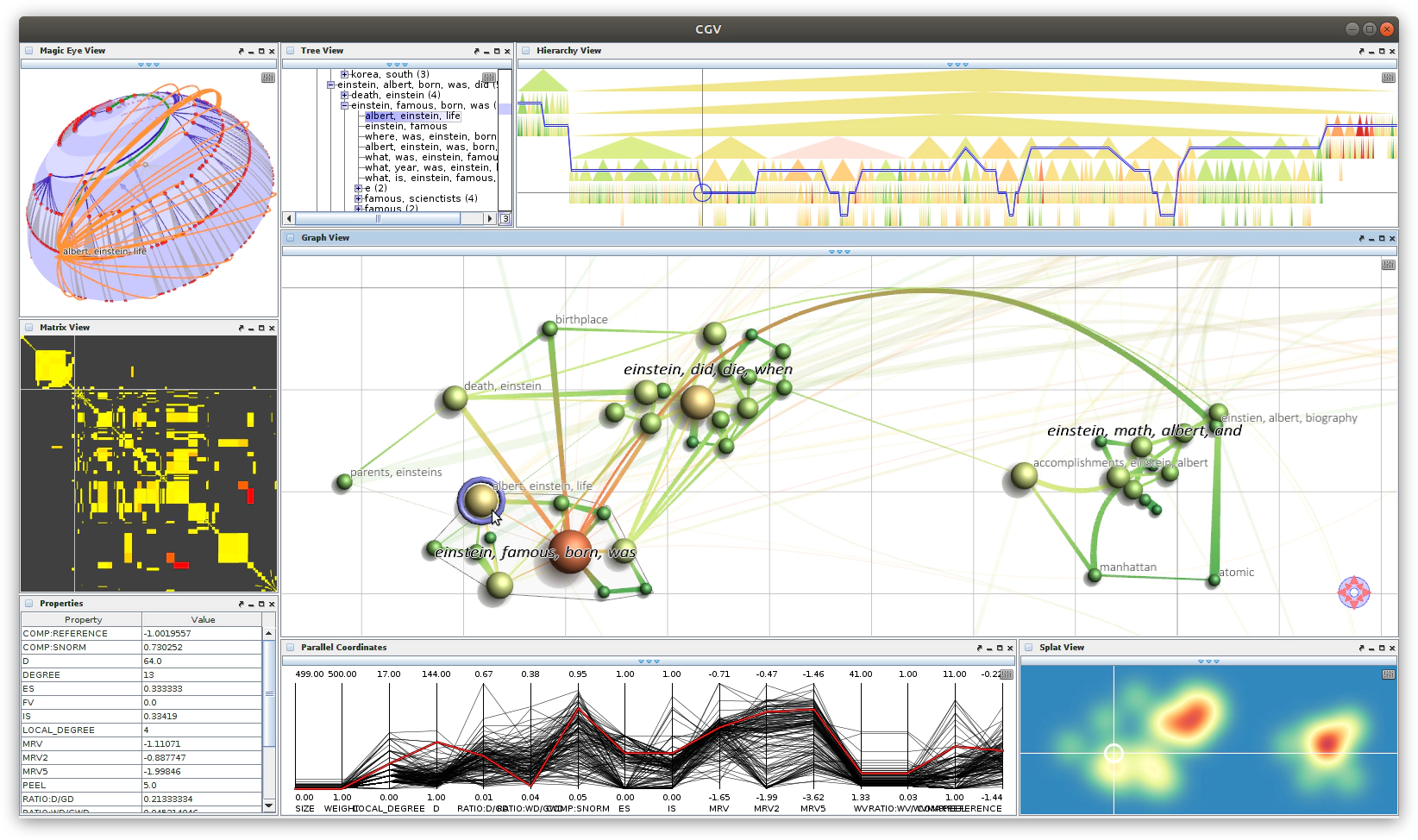Image resolution: width=1418 pixels, height=840 pixels.
Task: Select 'what, year, was, einstein' tree row
Action: tap(430, 167)
